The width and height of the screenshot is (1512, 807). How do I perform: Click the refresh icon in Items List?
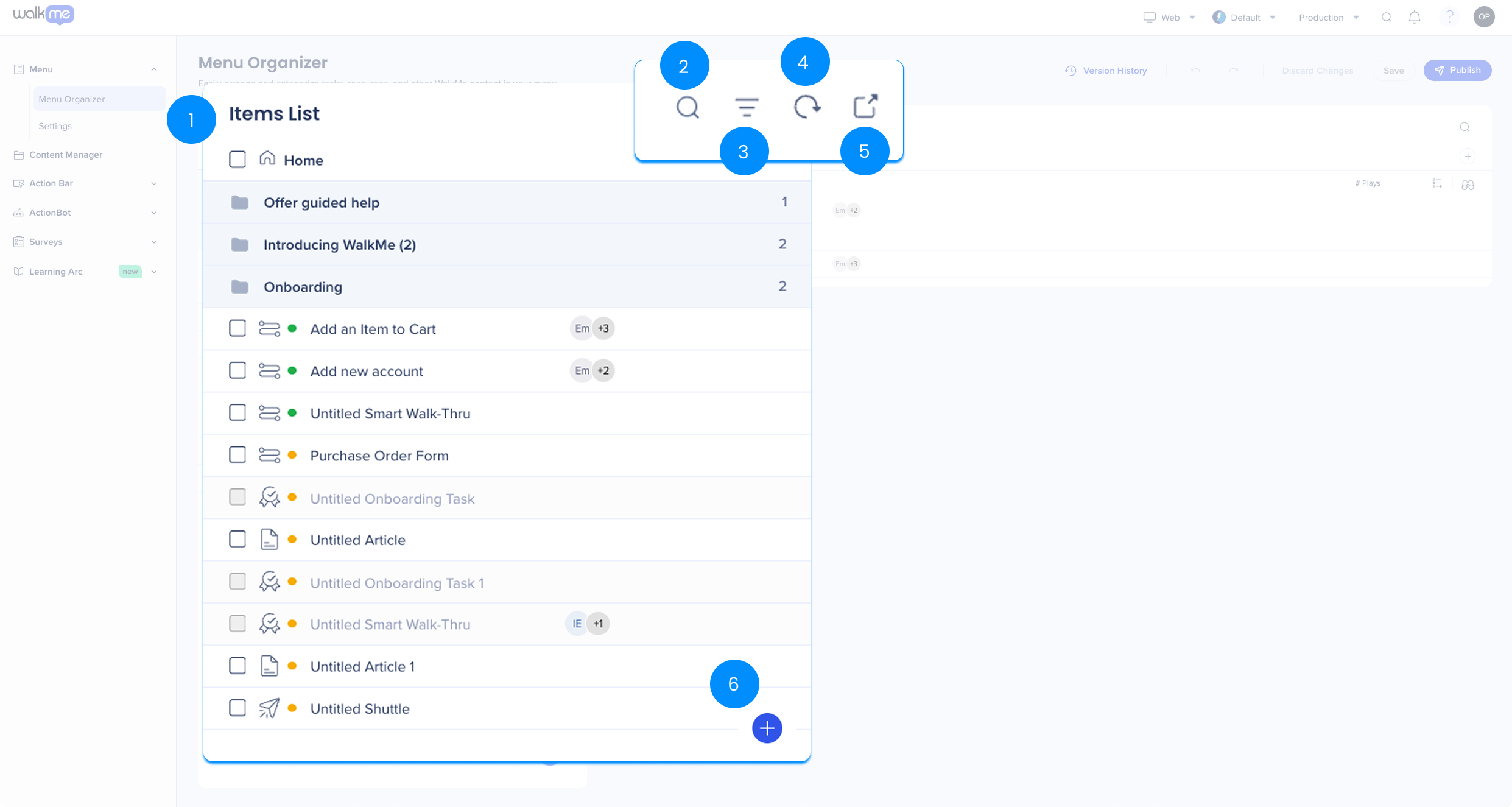(807, 108)
